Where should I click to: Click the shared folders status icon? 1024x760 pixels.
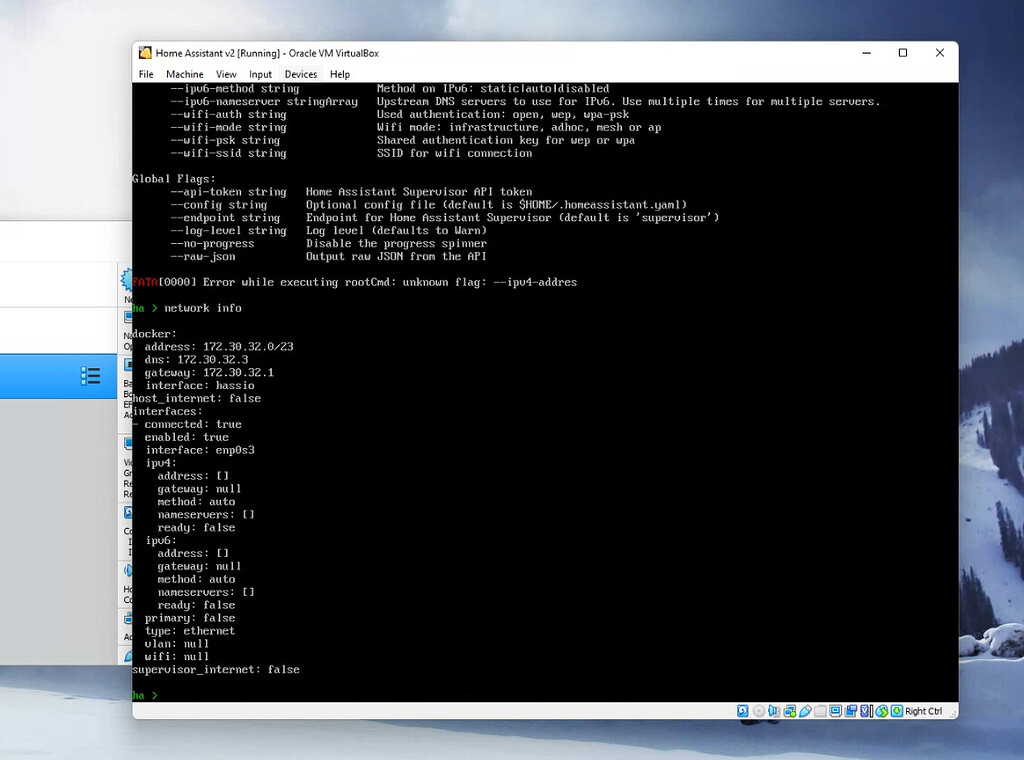coord(821,711)
